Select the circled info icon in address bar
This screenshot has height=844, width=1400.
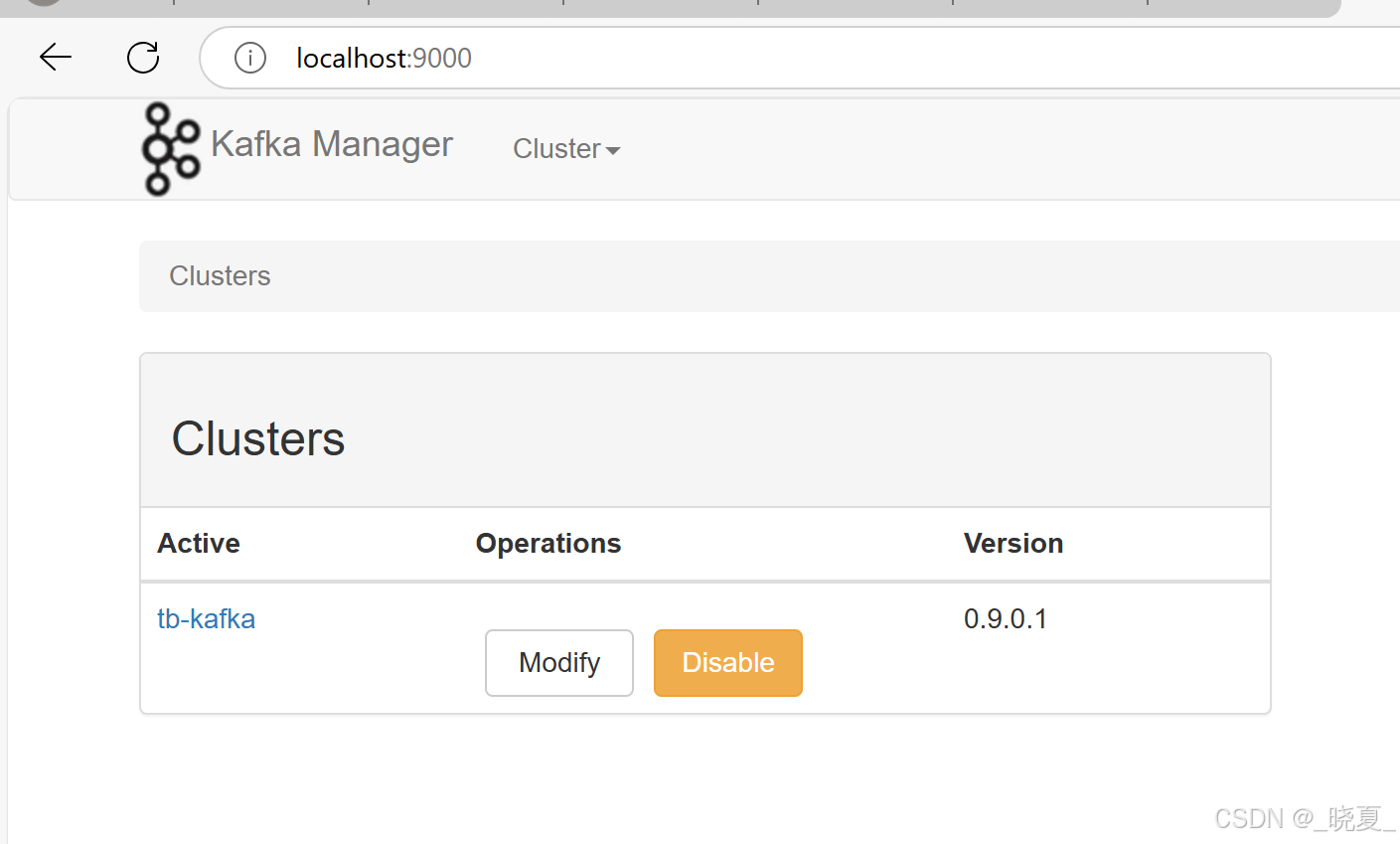[249, 57]
